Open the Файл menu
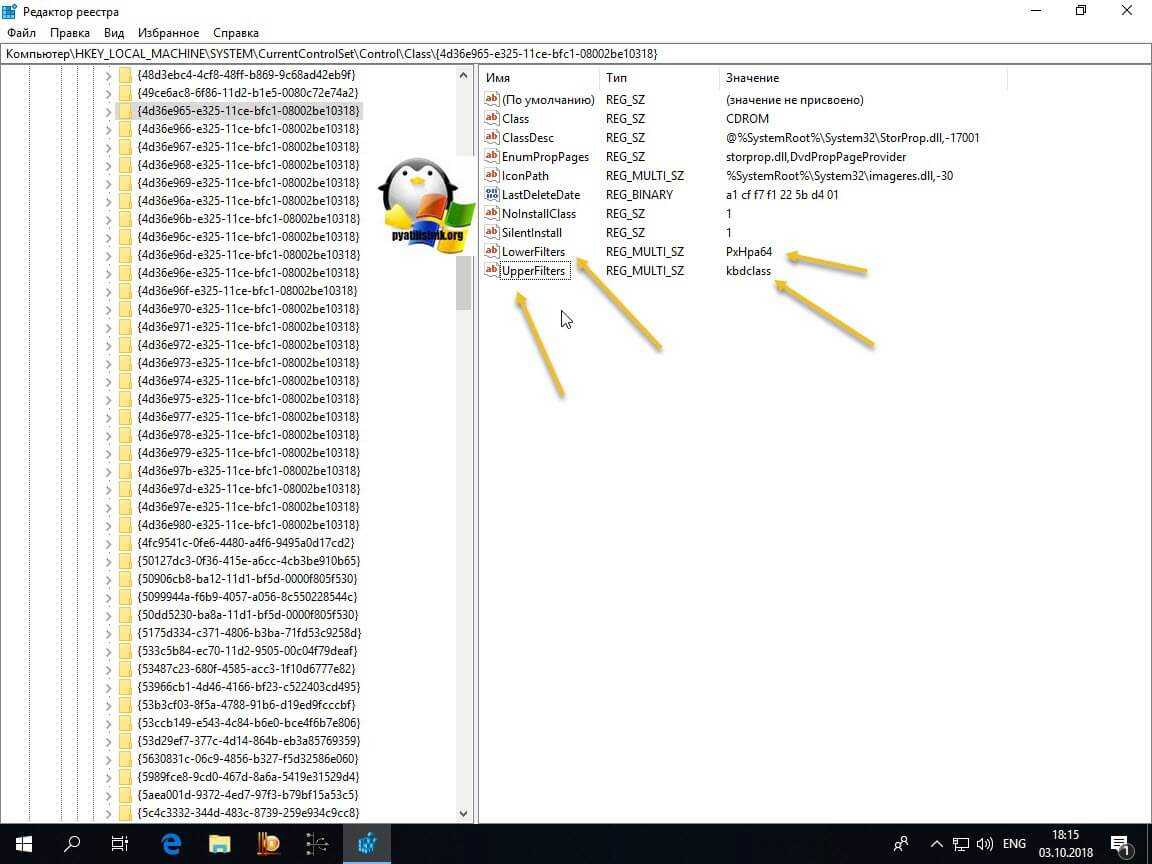The image size is (1152, 864). [20, 33]
